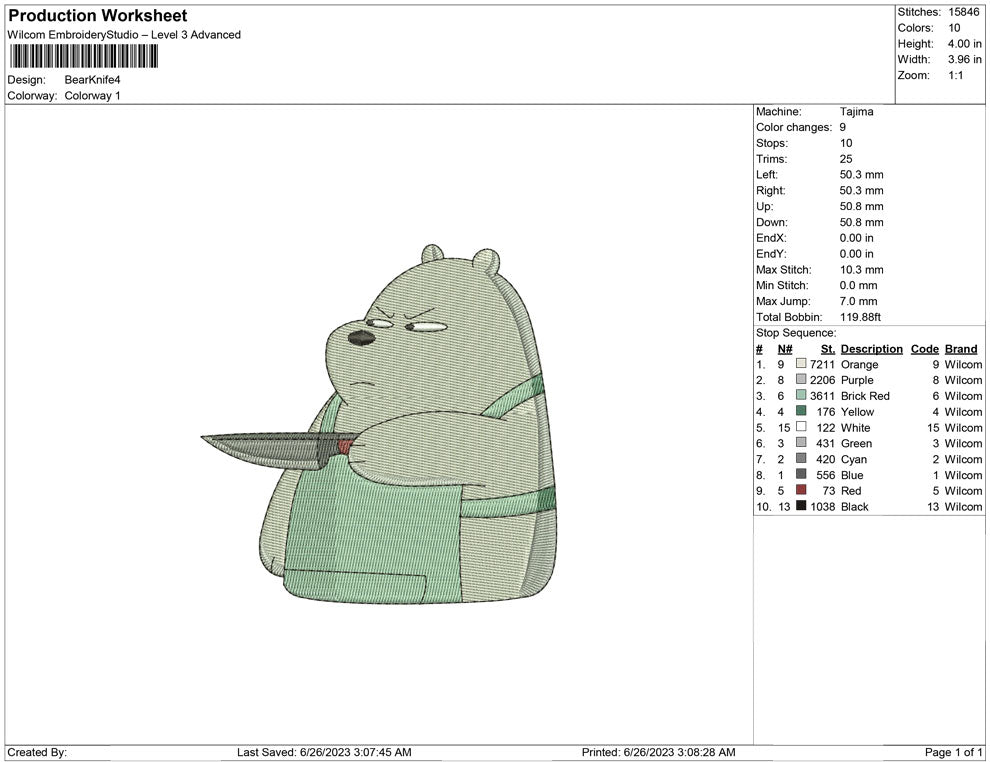Image resolution: width=990 pixels, height=762 pixels.
Task: Click the Height value '4.00 in'
Action: tap(964, 44)
